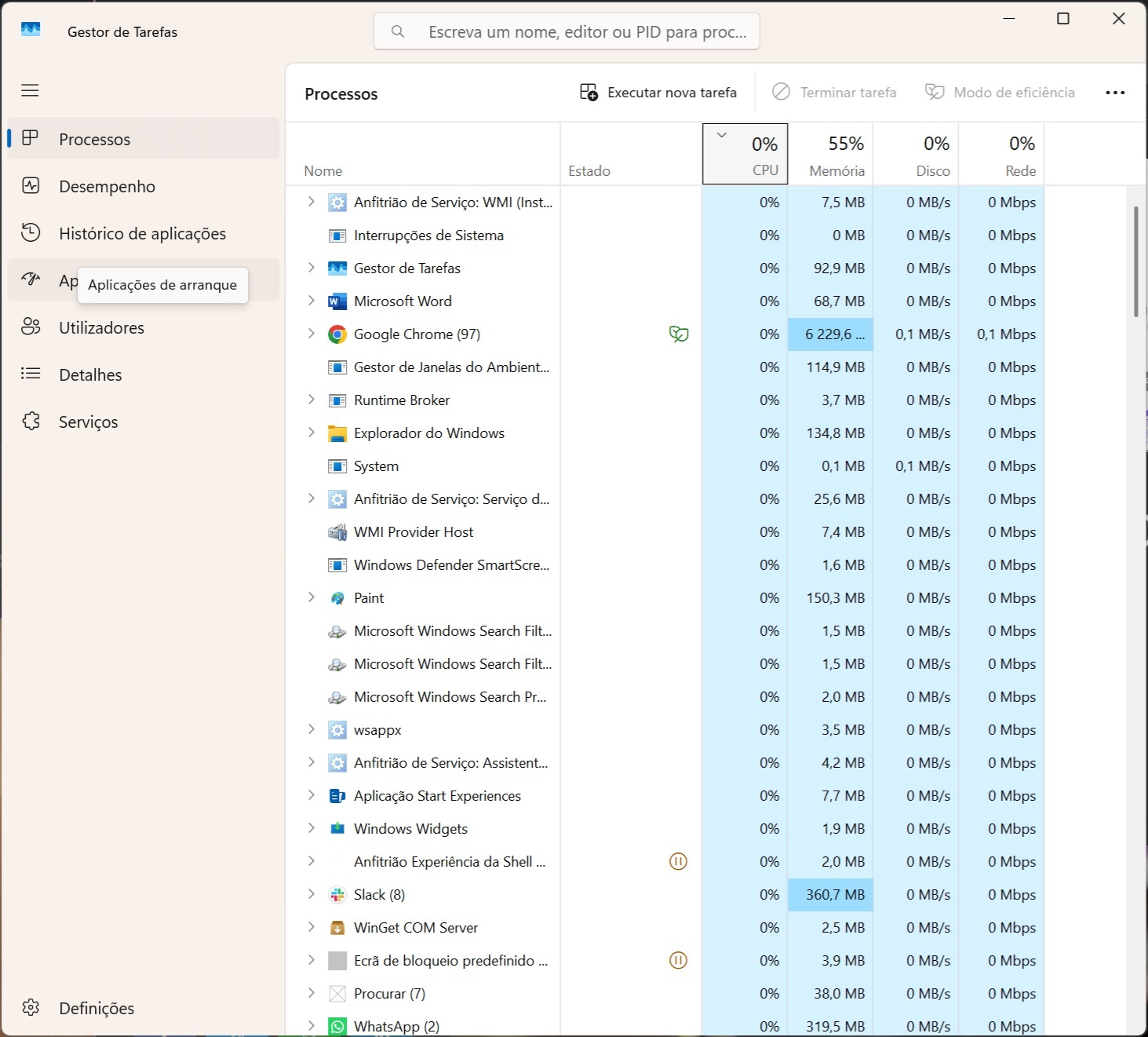Expand the WhatsApp (2) process group

coord(311,1026)
